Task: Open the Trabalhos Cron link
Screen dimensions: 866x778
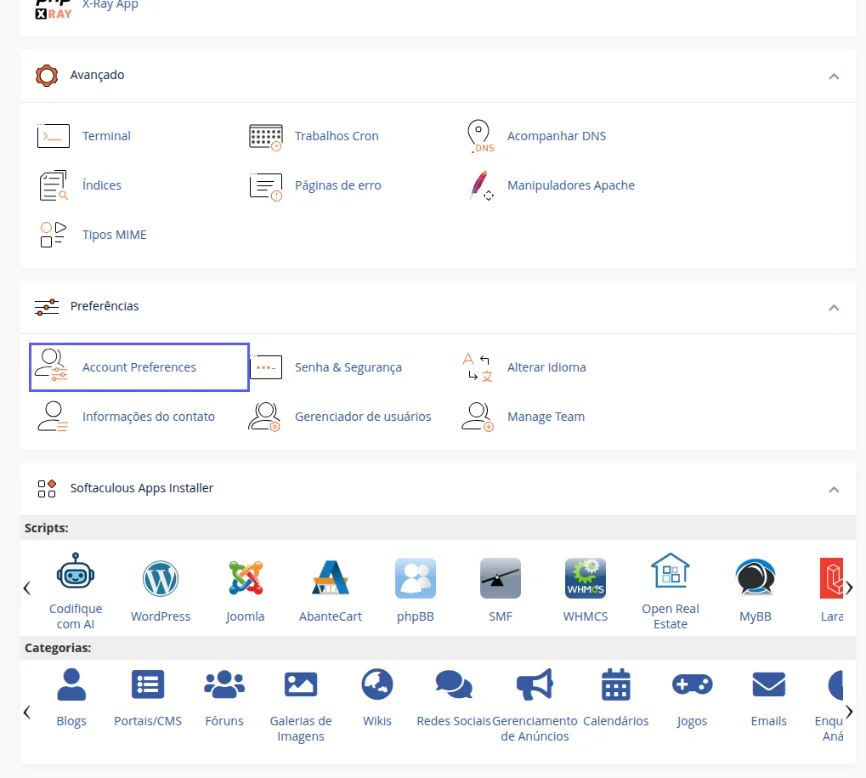Action: click(x=336, y=136)
